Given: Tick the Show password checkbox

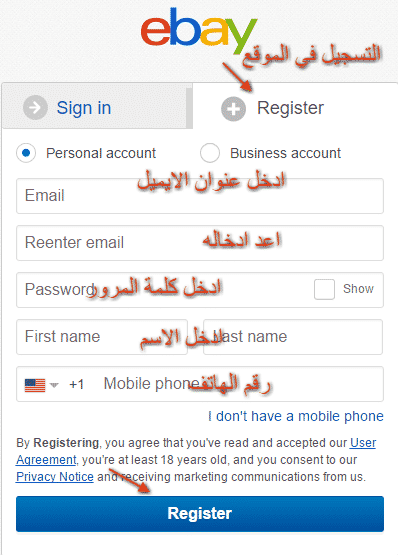Looking at the screenshot, I should (x=324, y=289).
